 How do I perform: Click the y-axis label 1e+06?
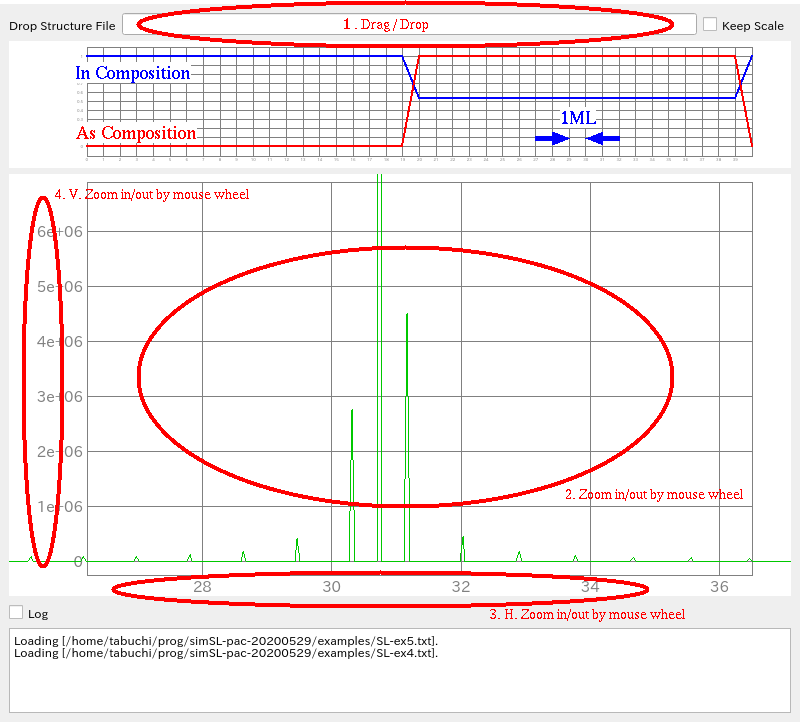click(59, 507)
